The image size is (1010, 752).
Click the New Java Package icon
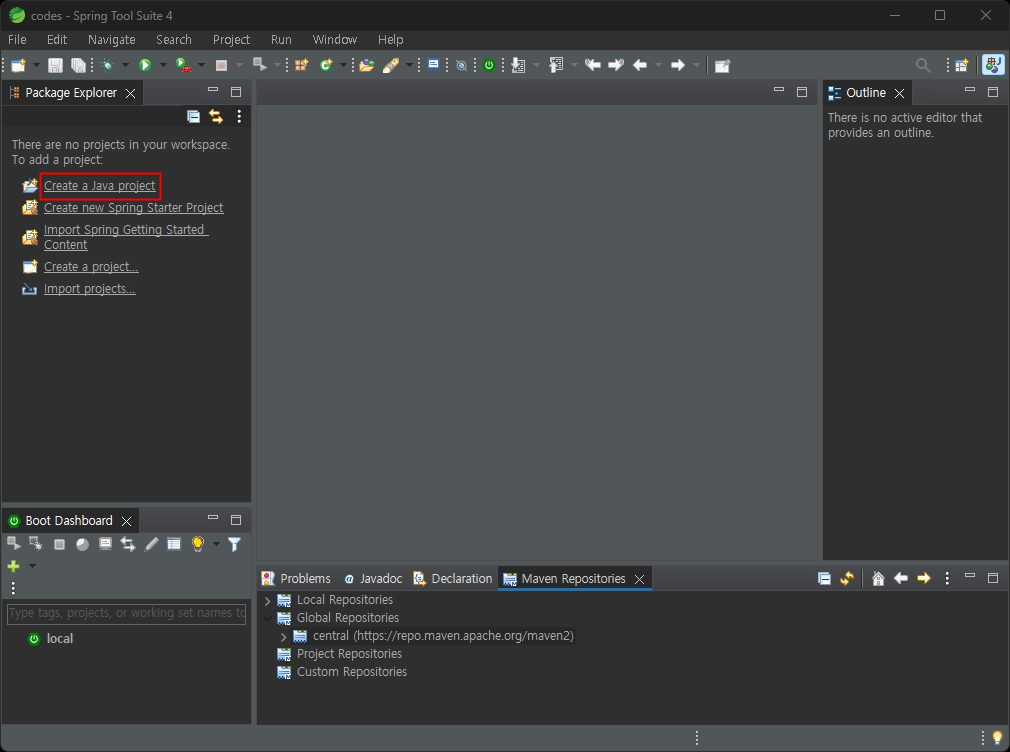coord(301,65)
